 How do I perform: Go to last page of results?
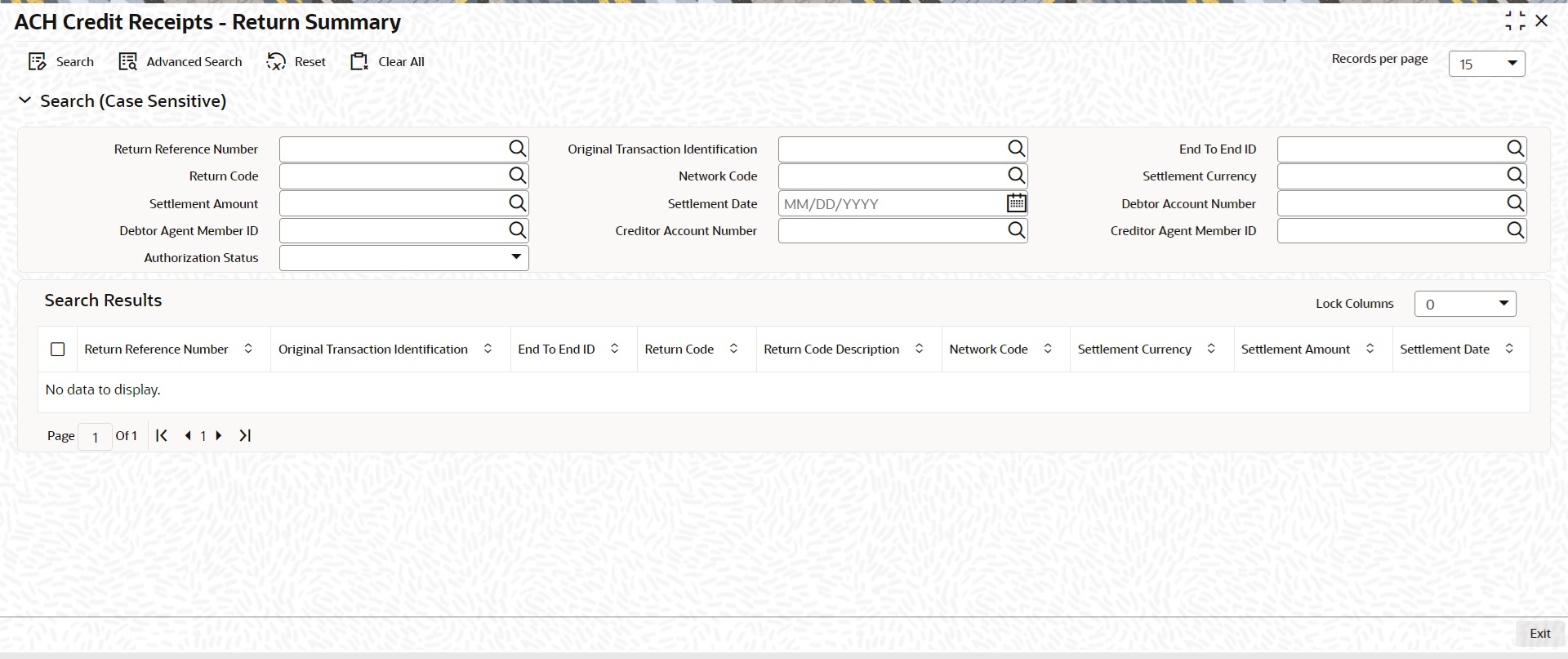(245, 436)
